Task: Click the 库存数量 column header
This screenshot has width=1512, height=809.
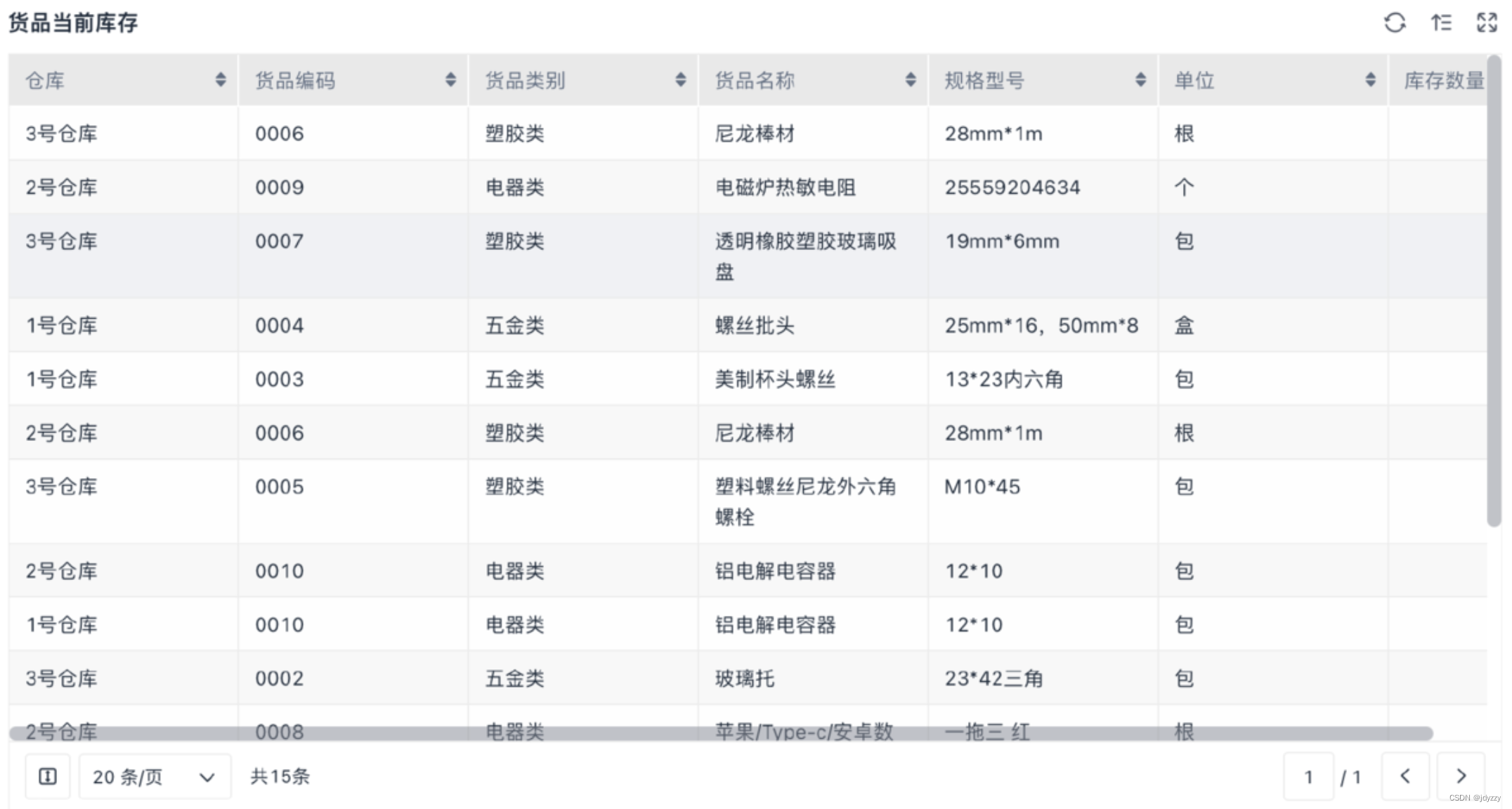Action: pyautogui.click(x=1443, y=81)
